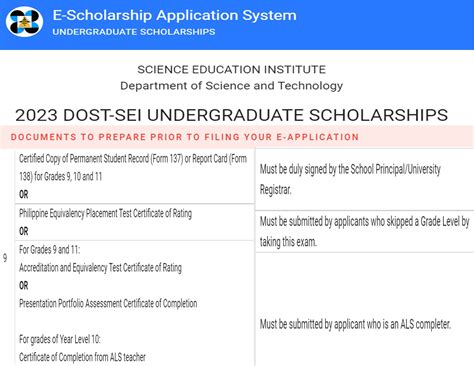Screen dimensions: 474x366
Task: Click the first OR under Form 138
Action: coord(24,194)
